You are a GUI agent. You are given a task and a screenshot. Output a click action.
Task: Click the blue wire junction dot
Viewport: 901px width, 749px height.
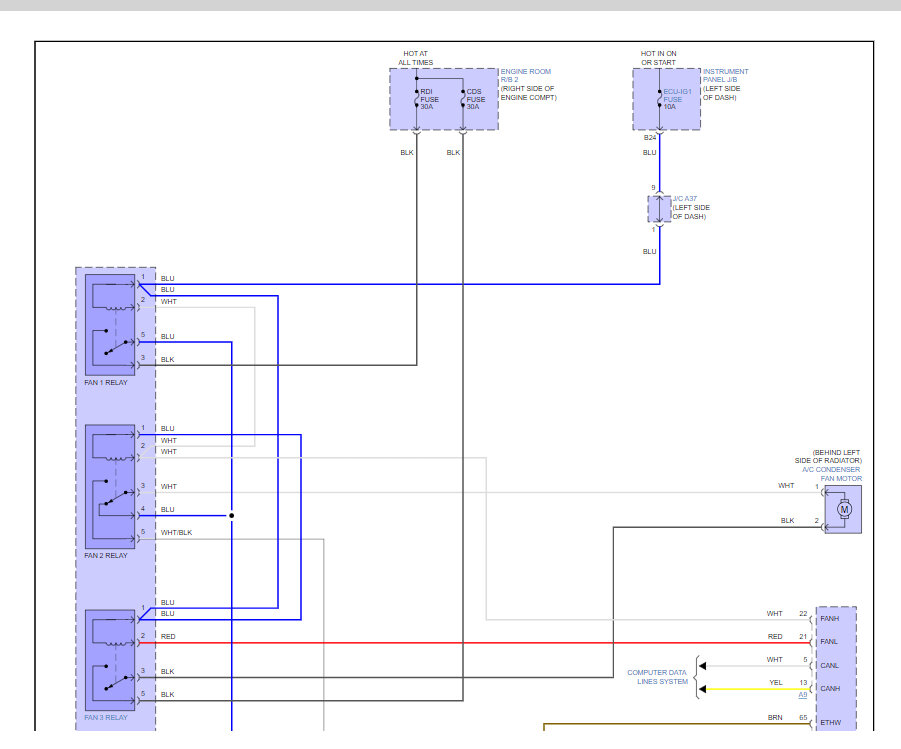(231, 516)
